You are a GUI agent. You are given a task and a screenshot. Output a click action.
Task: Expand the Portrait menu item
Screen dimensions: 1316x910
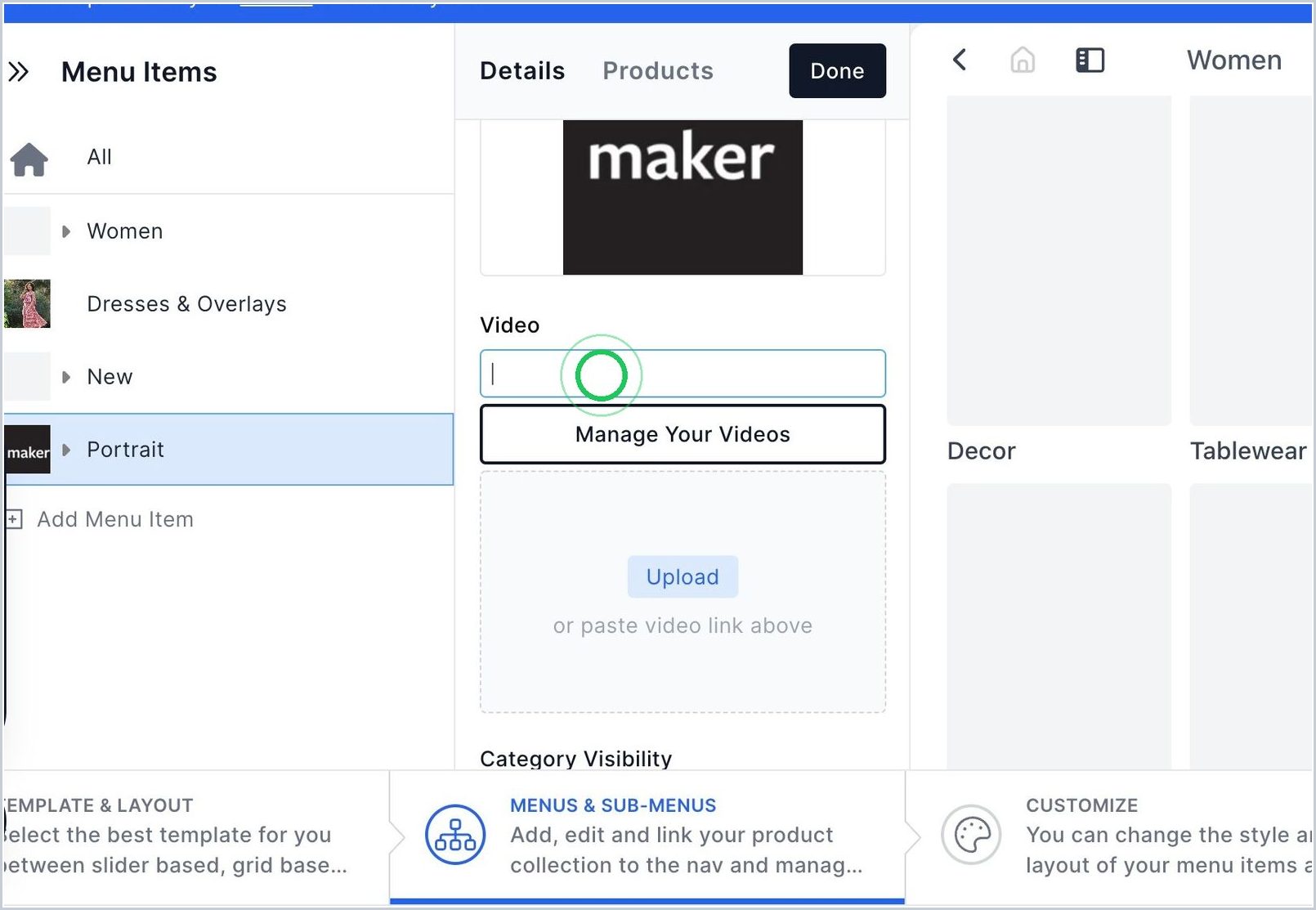click(x=66, y=450)
